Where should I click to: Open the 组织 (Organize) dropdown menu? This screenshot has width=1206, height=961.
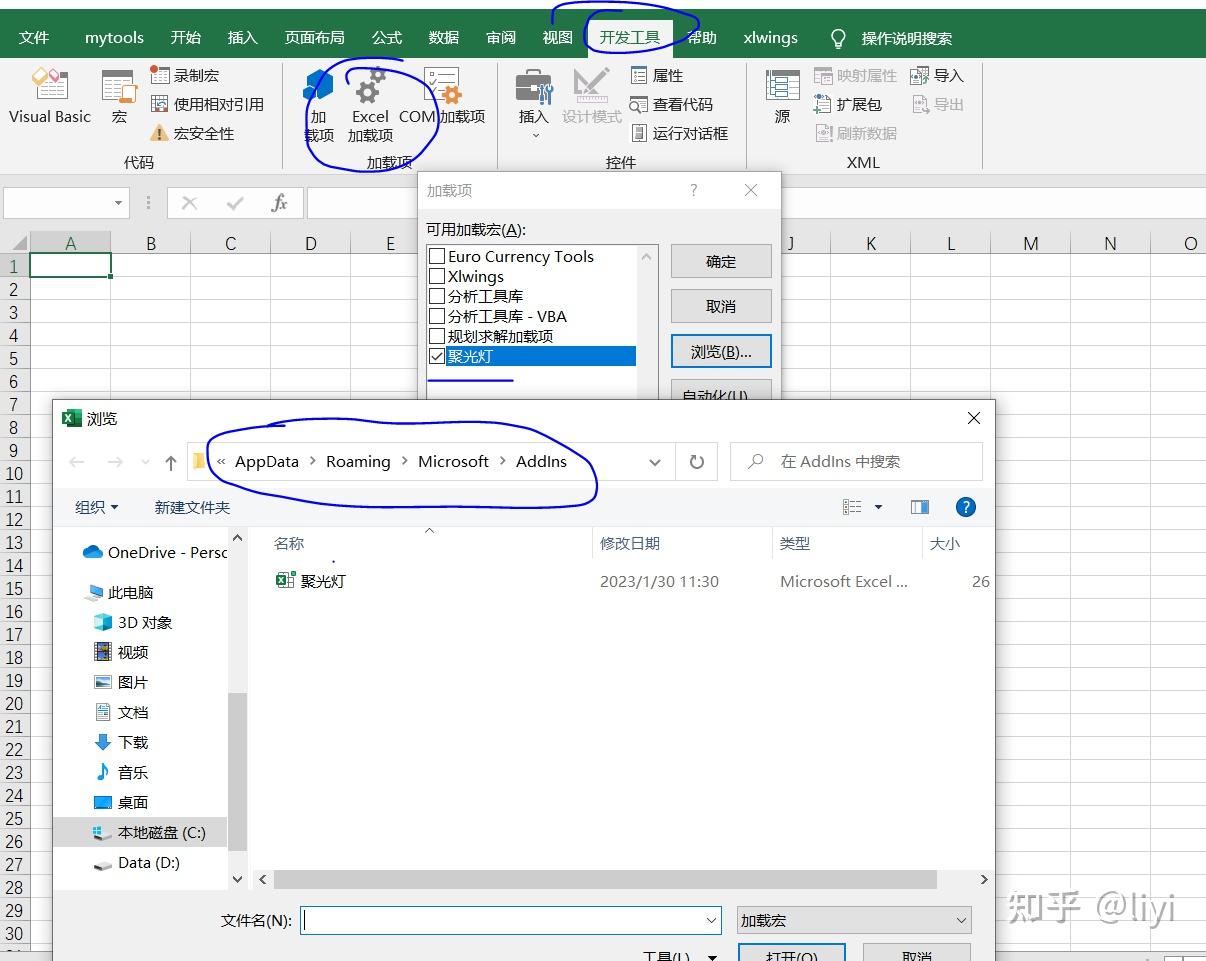click(x=97, y=507)
